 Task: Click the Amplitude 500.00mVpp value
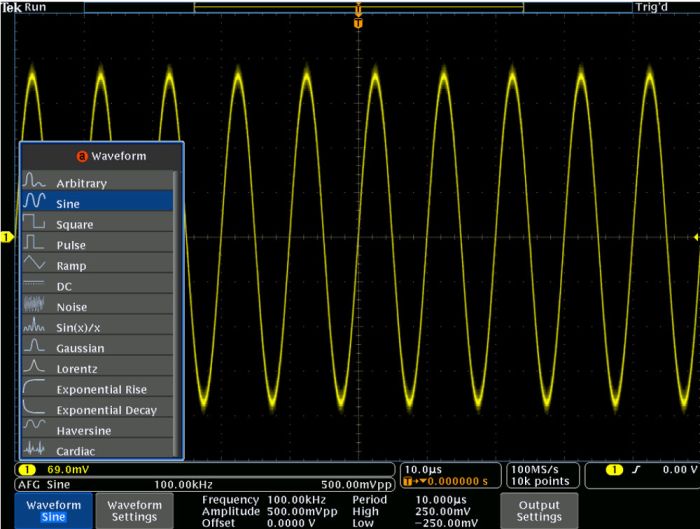tap(302, 512)
